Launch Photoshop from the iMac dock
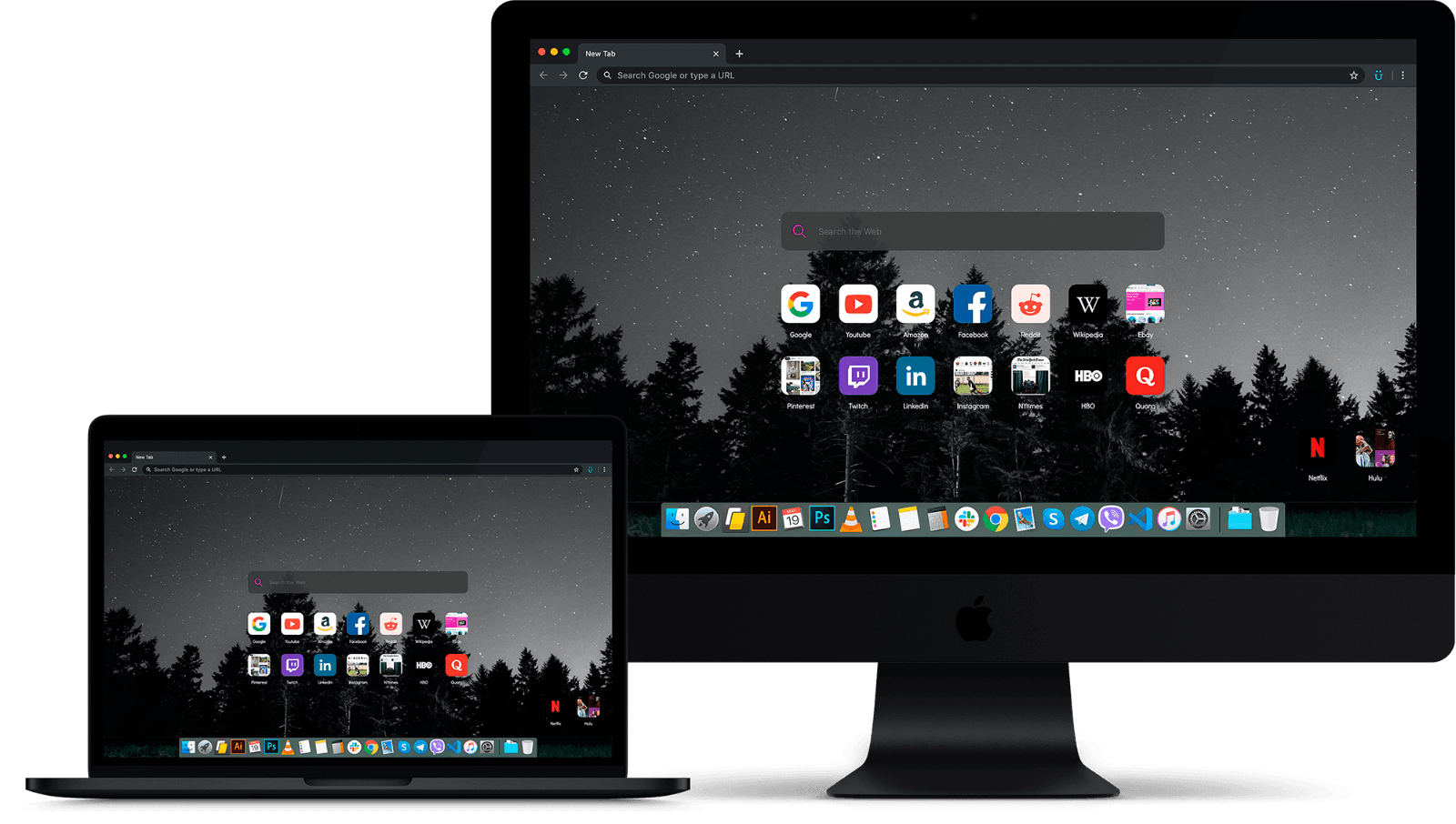Screen dimensions: 1456x824 coord(822,518)
